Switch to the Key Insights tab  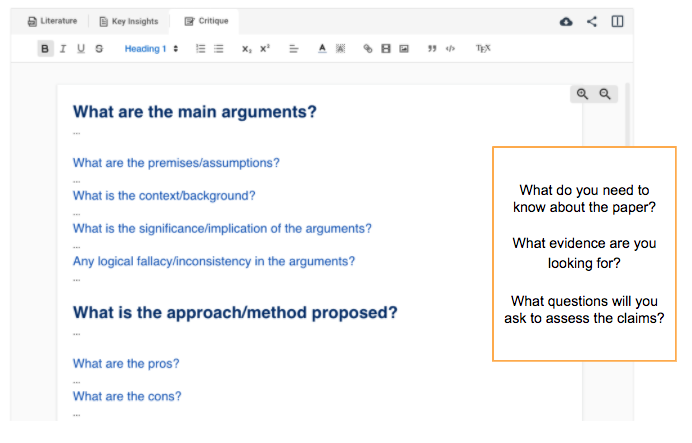[x=129, y=21]
